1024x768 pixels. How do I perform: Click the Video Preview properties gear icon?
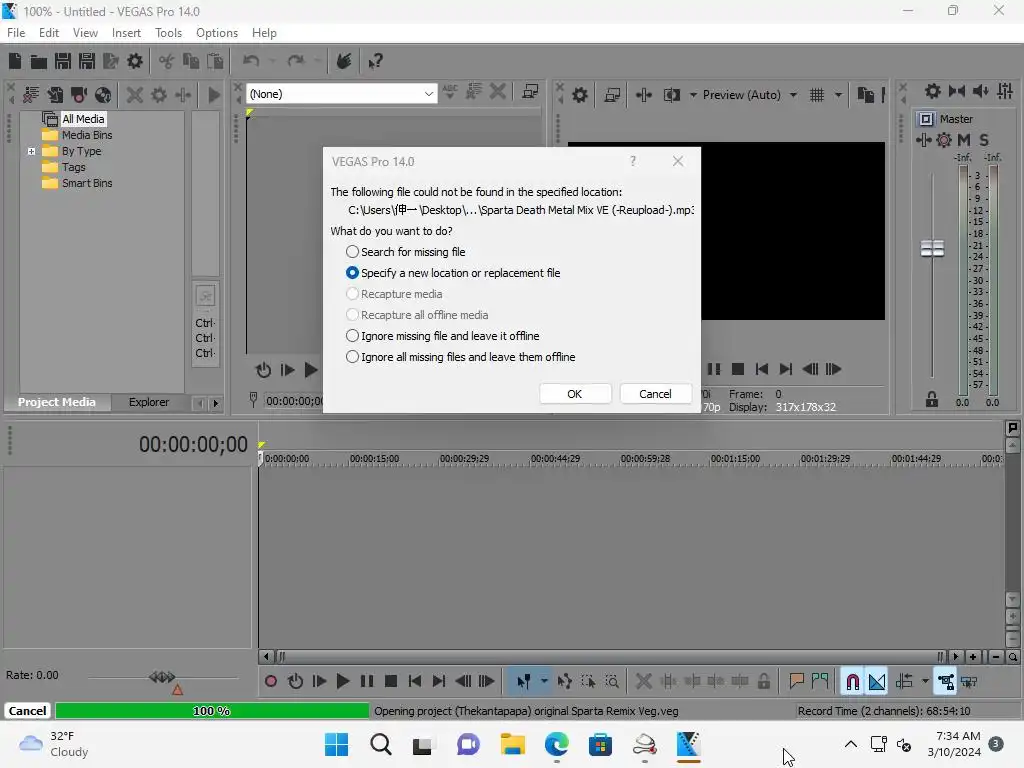pyautogui.click(x=579, y=95)
